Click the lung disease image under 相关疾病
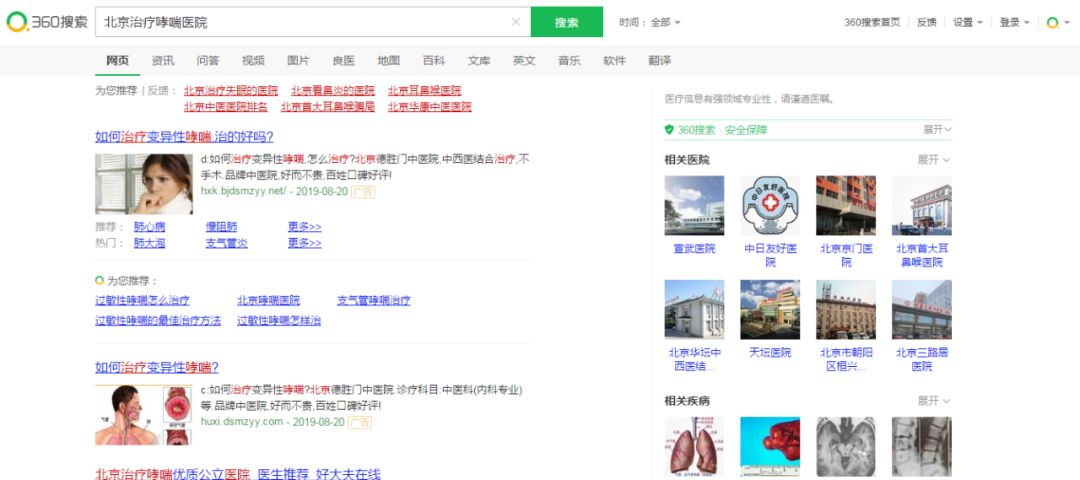 [x=694, y=446]
